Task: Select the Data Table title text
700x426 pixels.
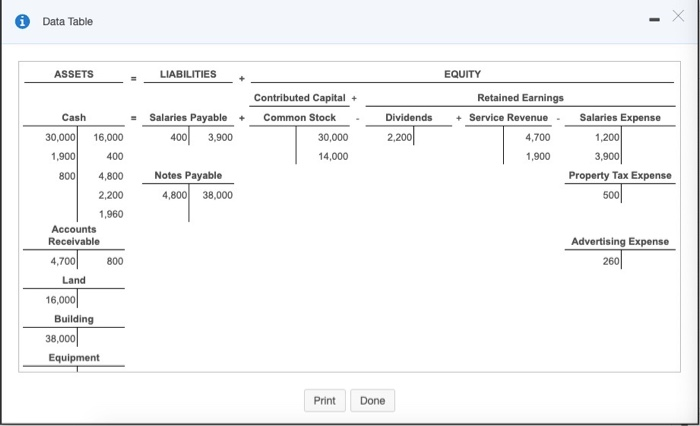Action: coord(67,21)
